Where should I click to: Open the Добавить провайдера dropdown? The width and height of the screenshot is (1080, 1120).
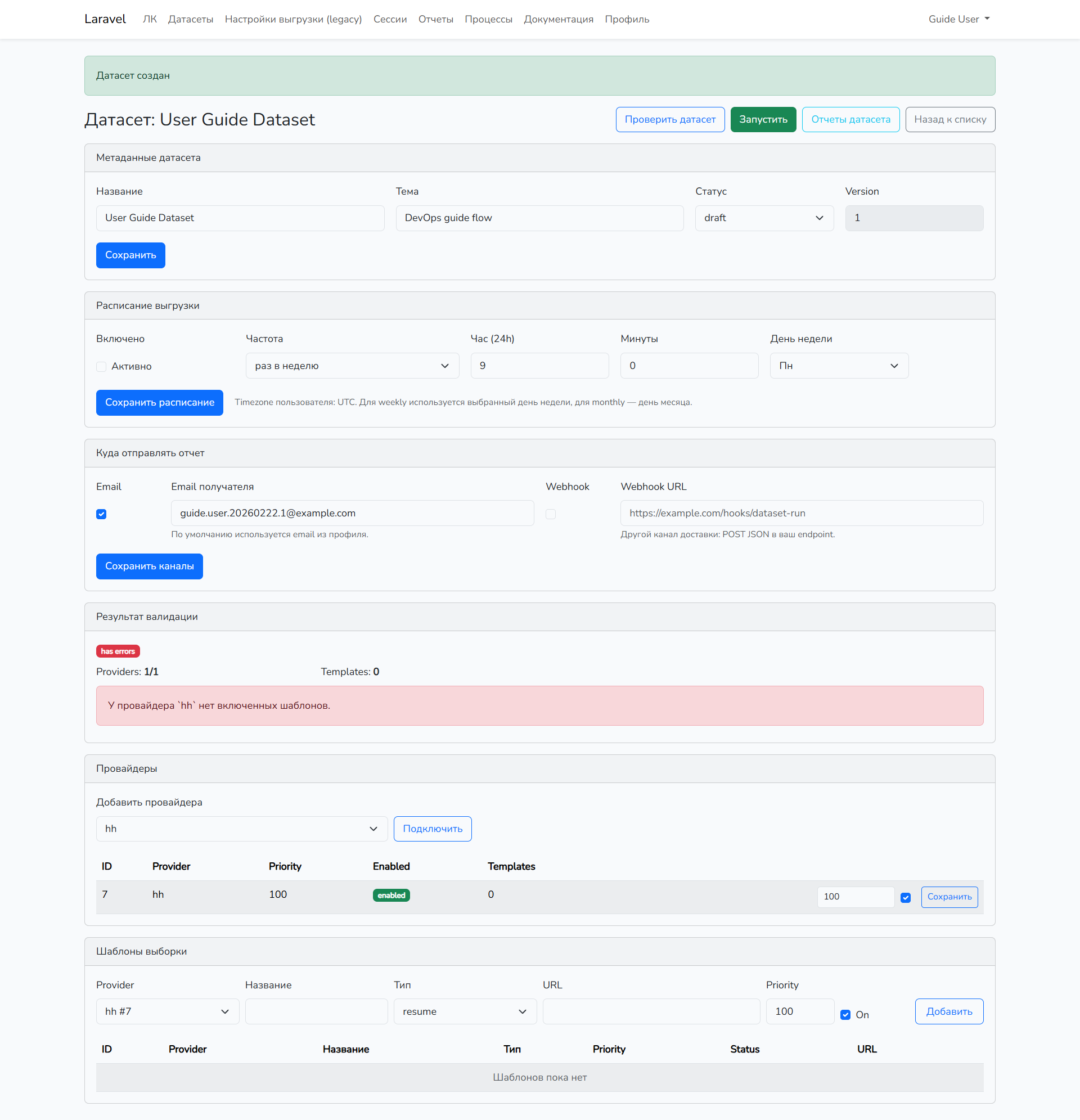pyautogui.click(x=241, y=829)
